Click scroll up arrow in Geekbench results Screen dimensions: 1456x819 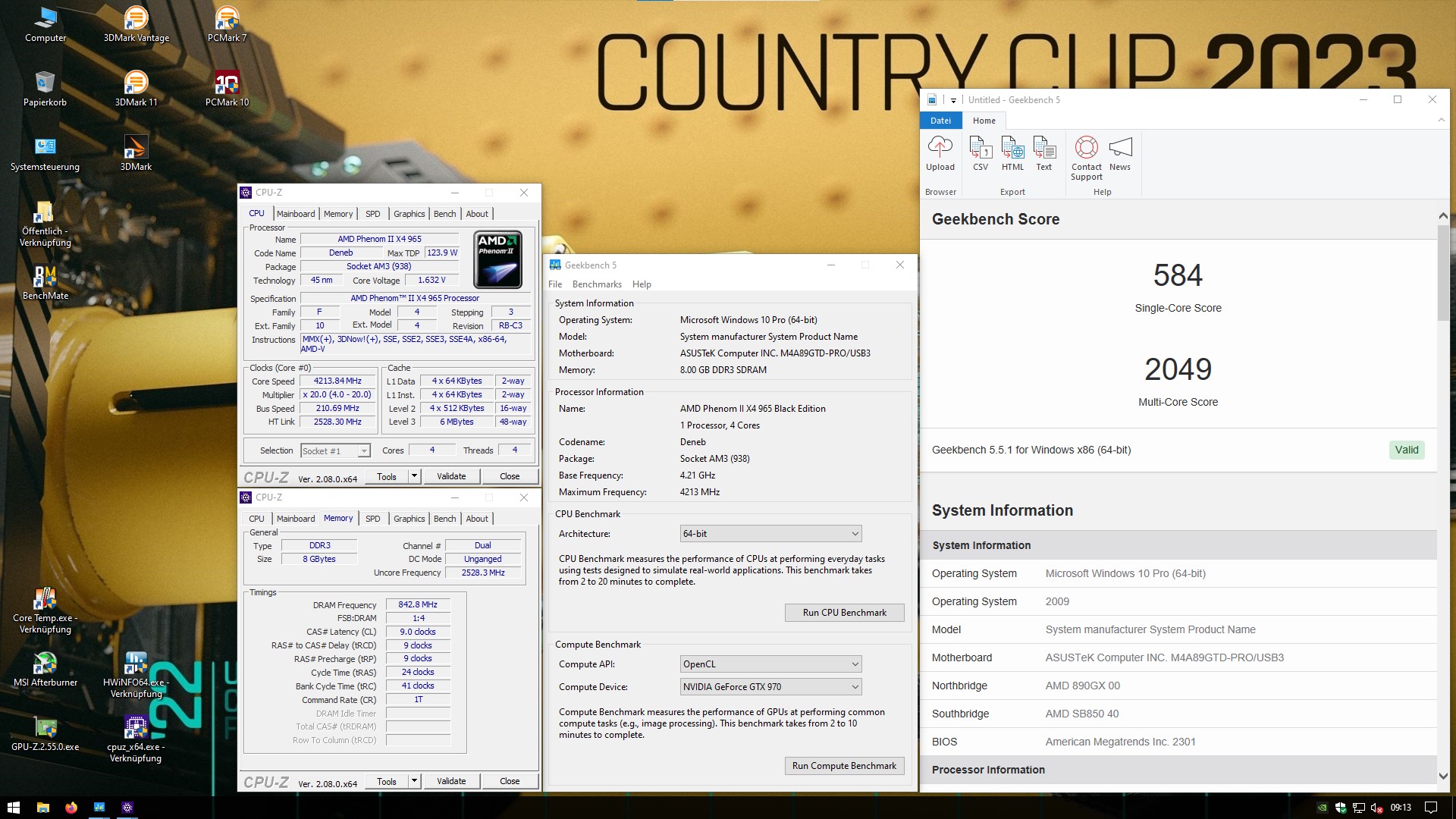click(1443, 217)
